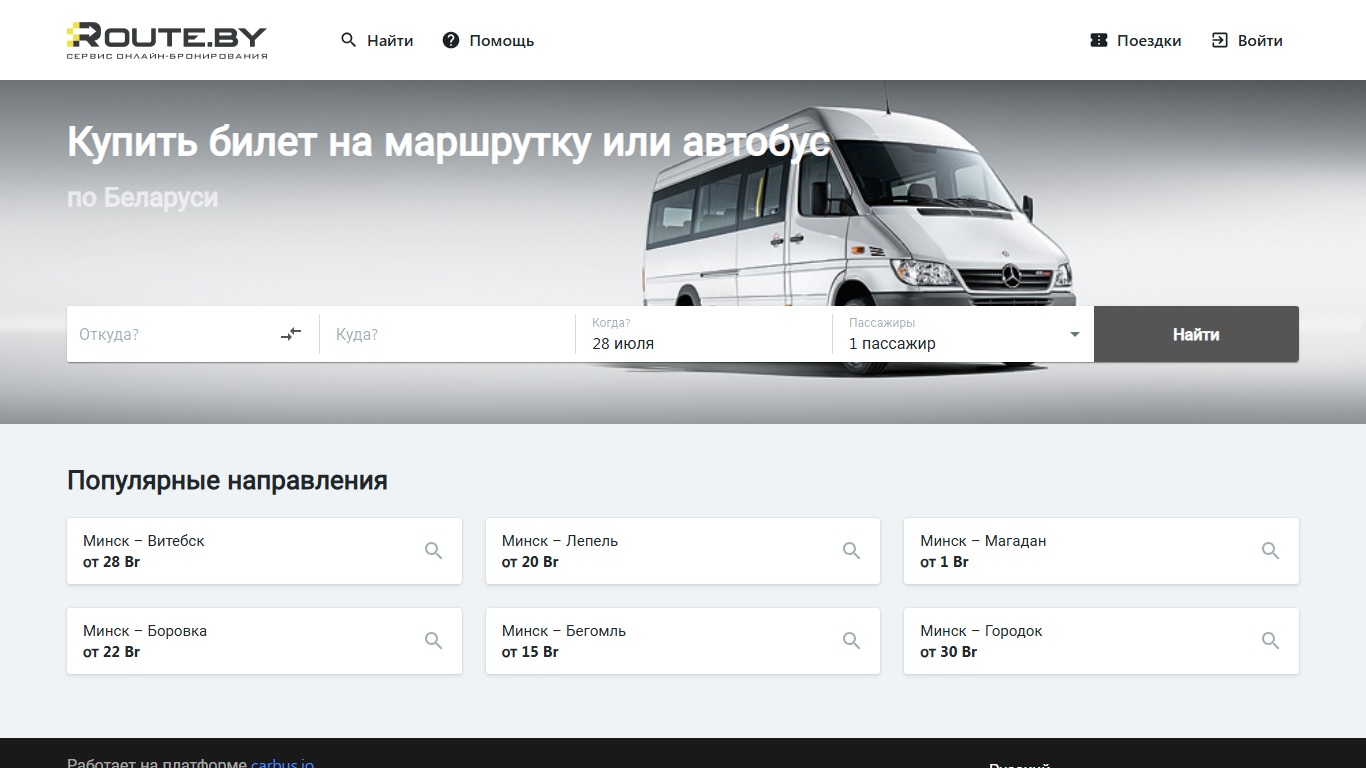Click the от 1 Br price

coord(944,561)
